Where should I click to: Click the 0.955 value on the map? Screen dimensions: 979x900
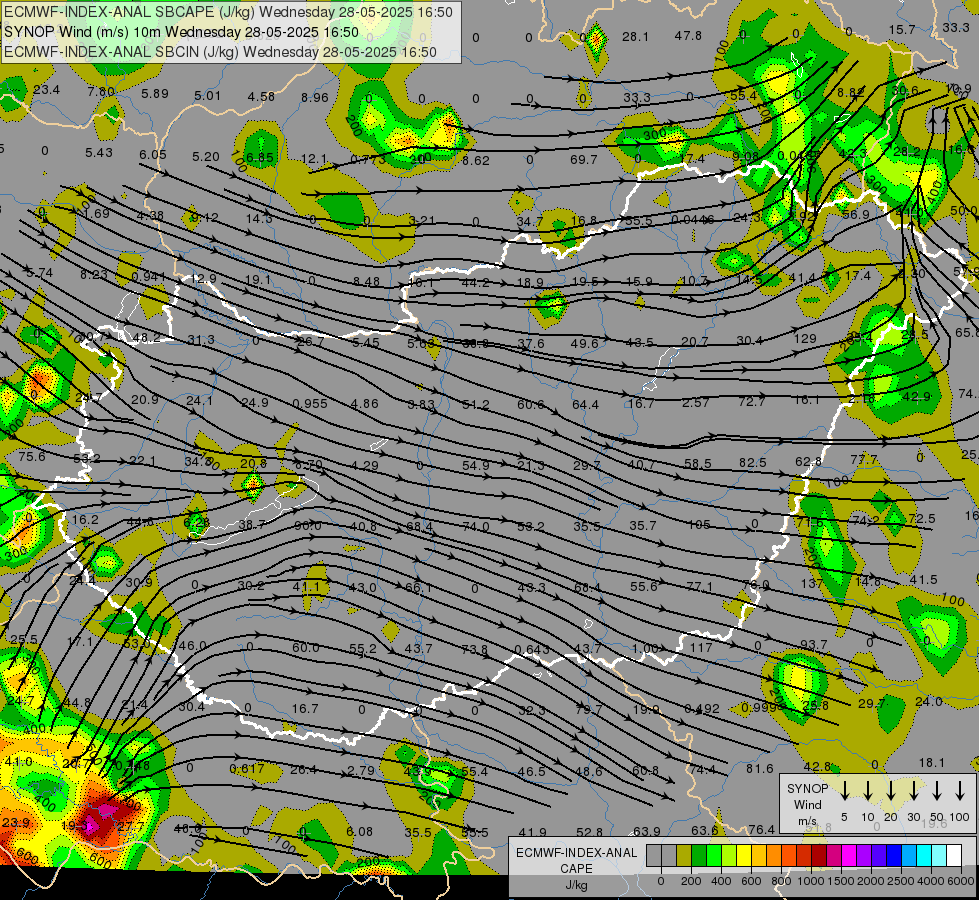click(x=310, y=403)
